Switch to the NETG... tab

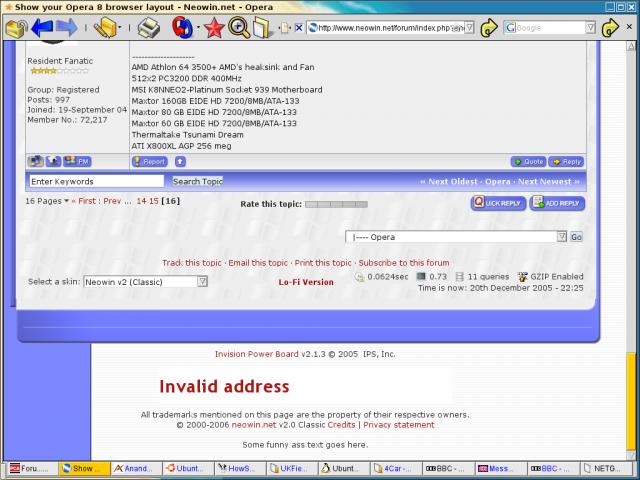pos(604,469)
